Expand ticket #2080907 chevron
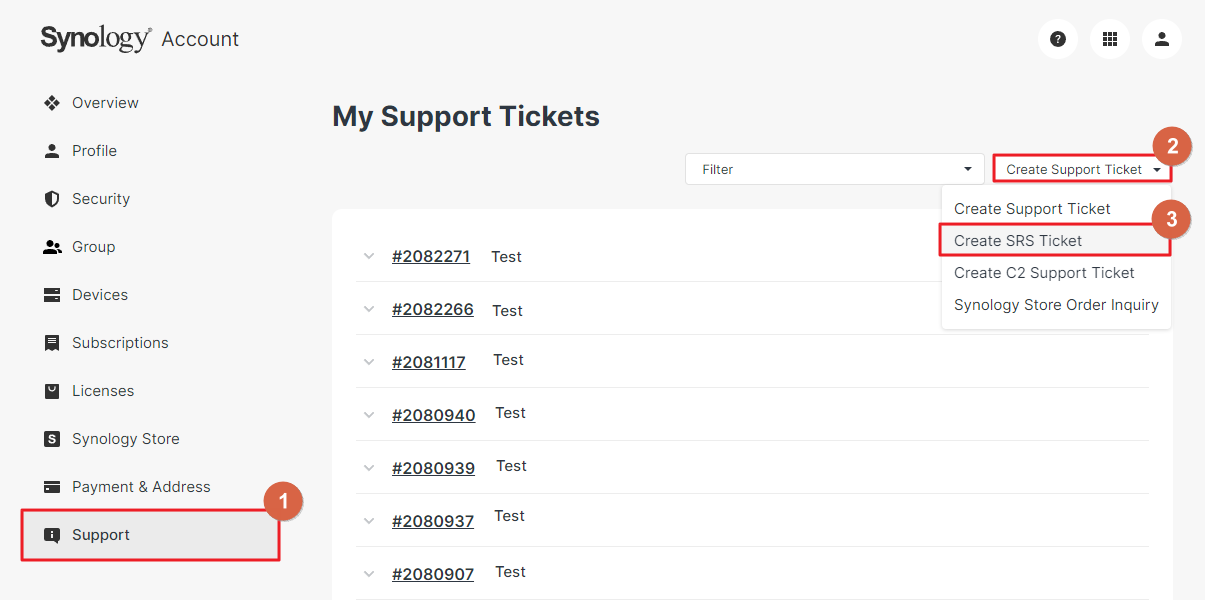This screenshot has width=1205, height=600. point(369,574)
